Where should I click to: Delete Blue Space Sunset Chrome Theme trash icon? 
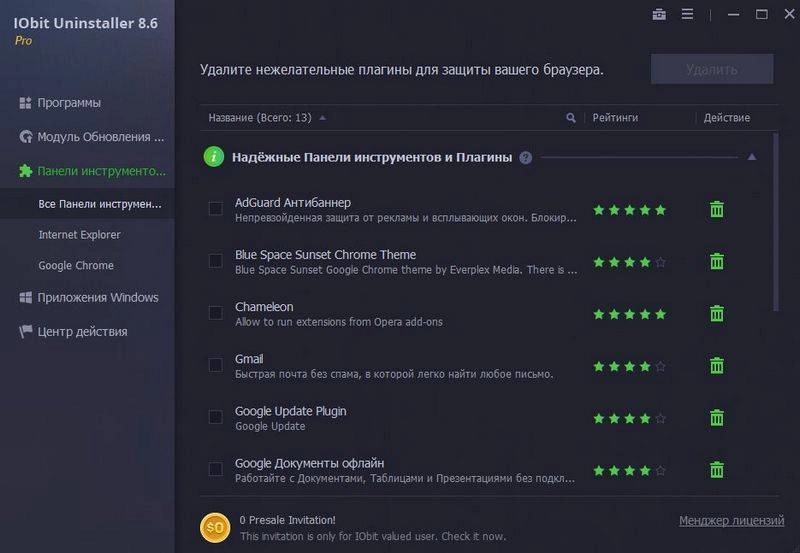[717, 261]
